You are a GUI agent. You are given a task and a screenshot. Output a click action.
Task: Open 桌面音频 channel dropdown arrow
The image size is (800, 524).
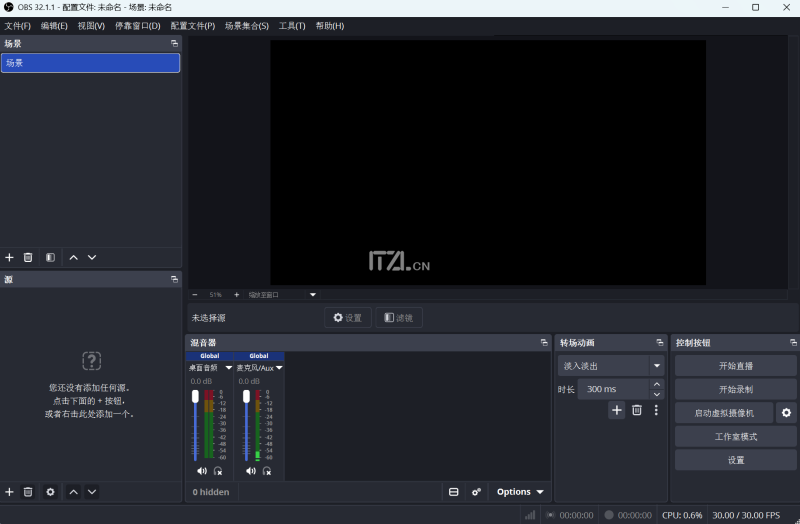tap(229, 368)
